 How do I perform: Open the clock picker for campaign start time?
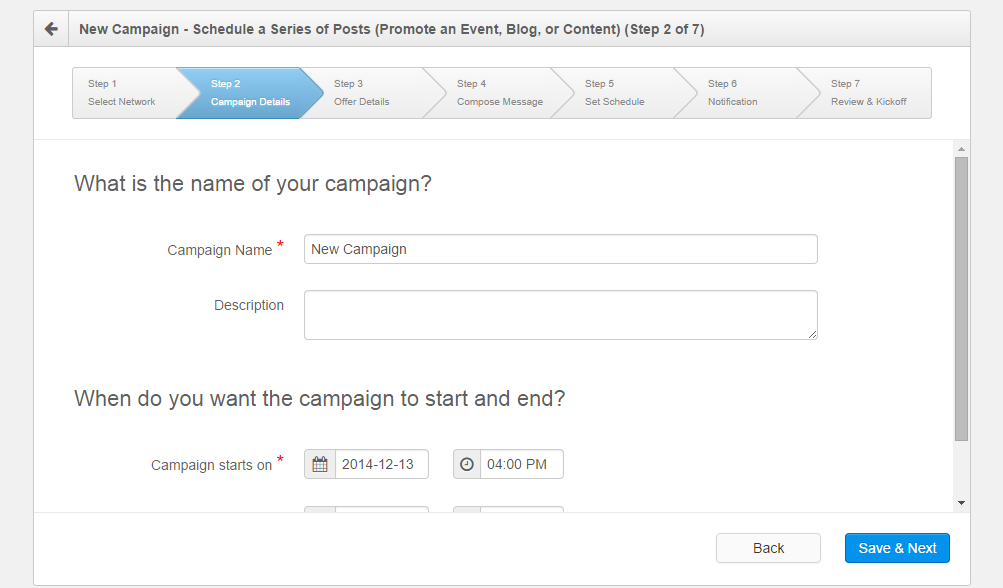tap(466, 464)
